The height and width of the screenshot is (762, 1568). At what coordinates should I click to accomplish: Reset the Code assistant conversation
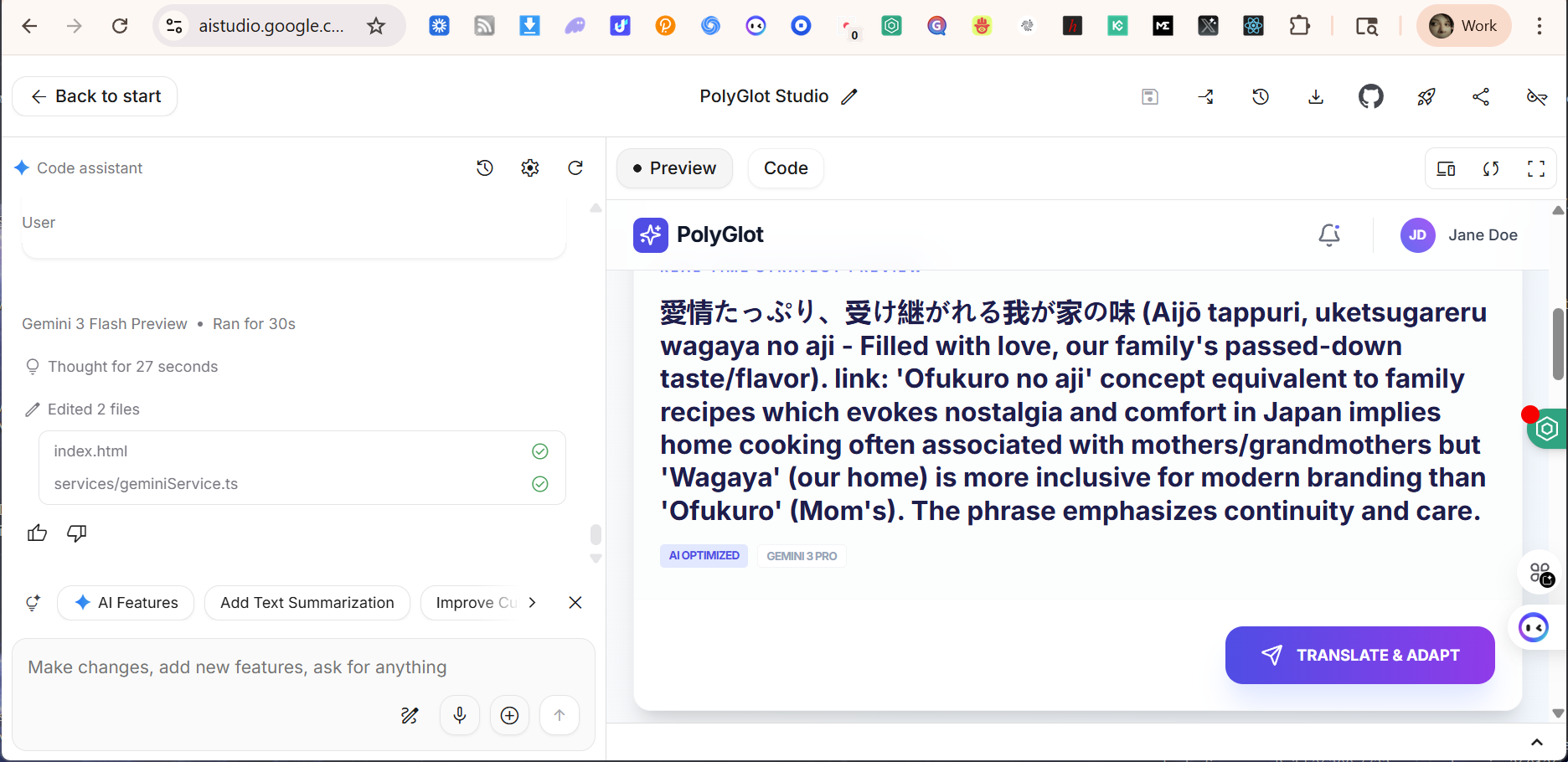point(575,168)
